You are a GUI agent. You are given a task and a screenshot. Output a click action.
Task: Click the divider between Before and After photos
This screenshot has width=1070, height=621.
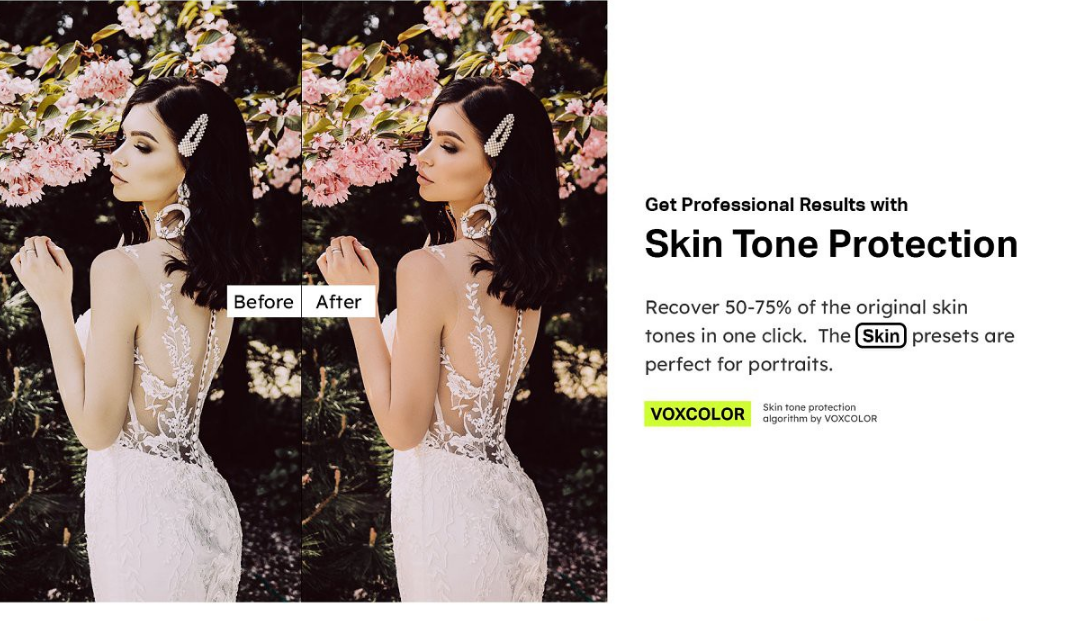[302, 301]
